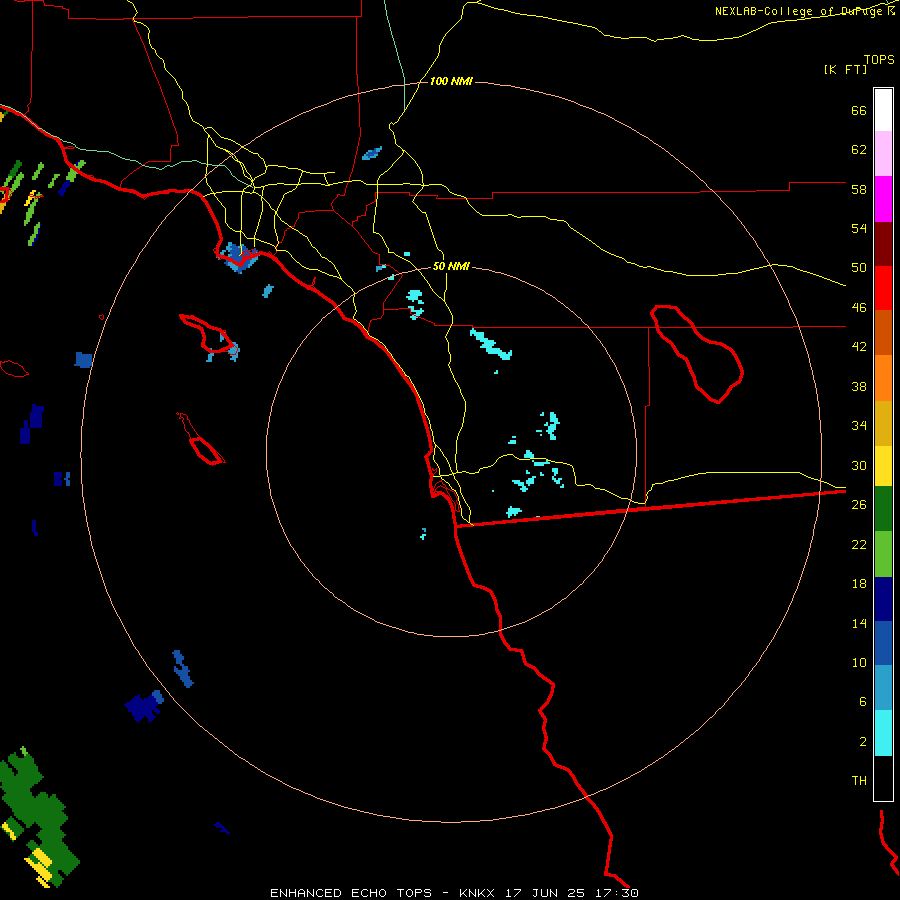This screenshot has height=900, width=900.
Task: Click the navy blue legend swatch
Action: (883, 599)
